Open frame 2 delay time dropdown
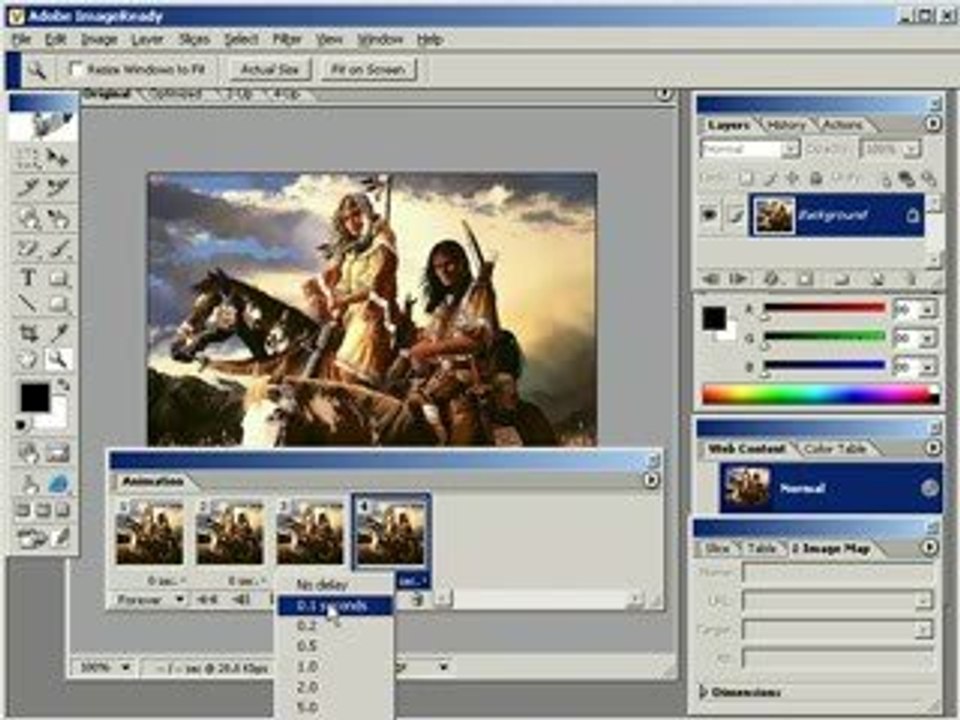Viewport: 960px width, 720px height. tap(247, 580)
